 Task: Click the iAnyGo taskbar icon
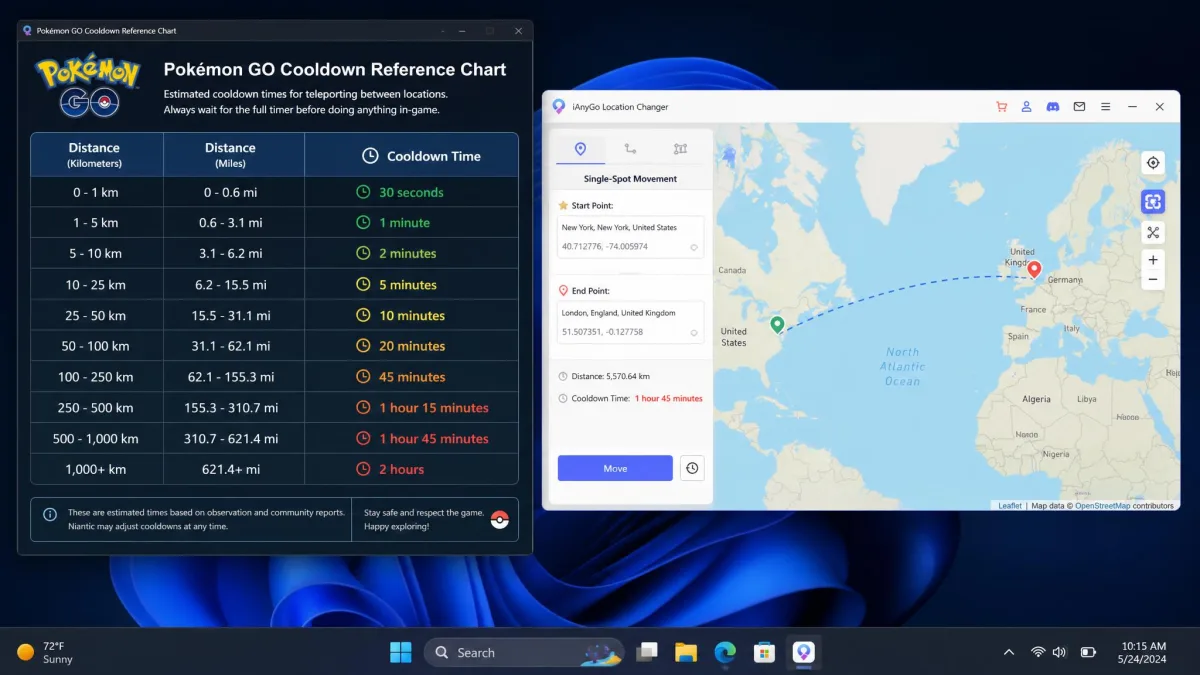[804, 652]
